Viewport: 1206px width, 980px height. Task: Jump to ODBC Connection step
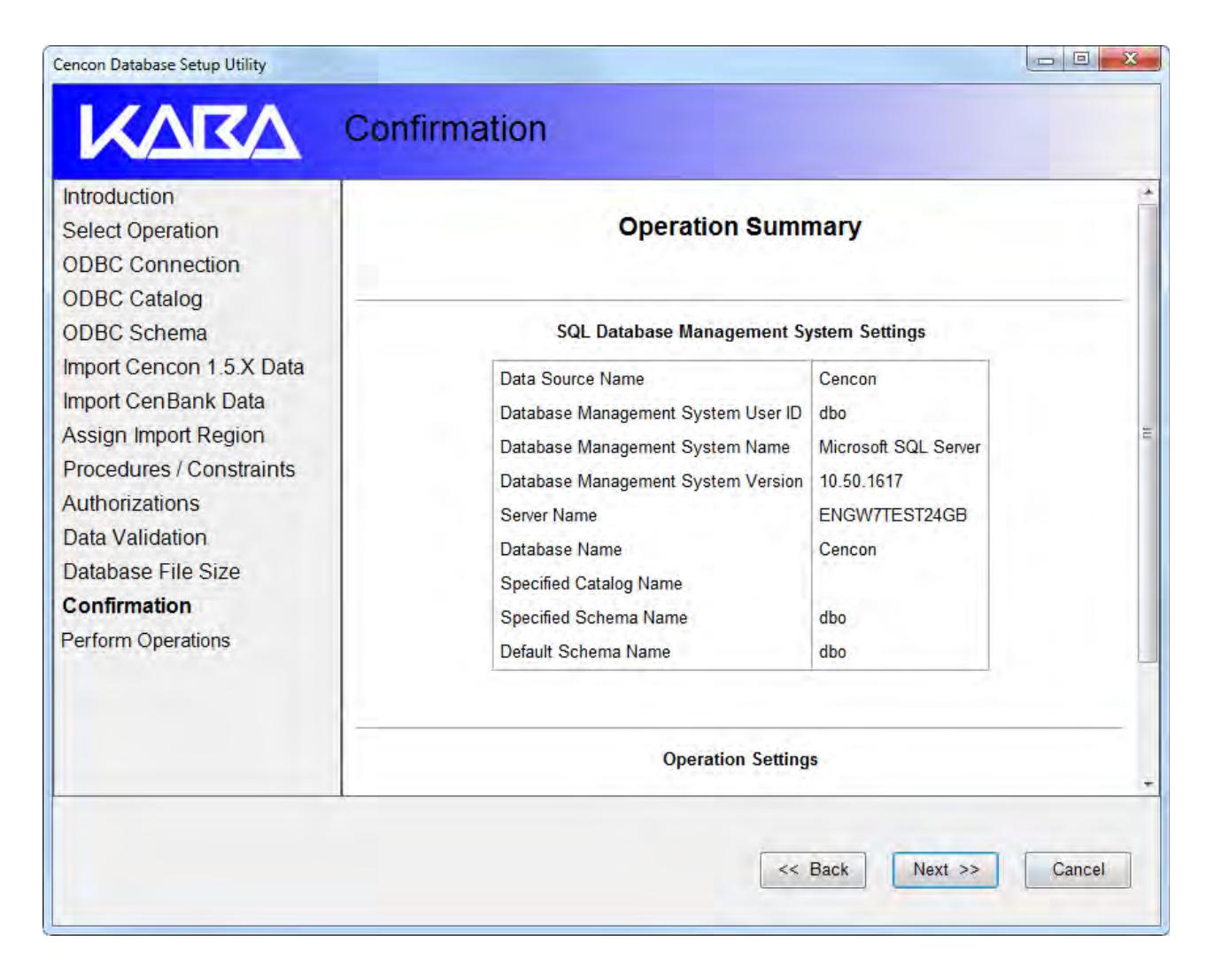click(x=151, y=265)
